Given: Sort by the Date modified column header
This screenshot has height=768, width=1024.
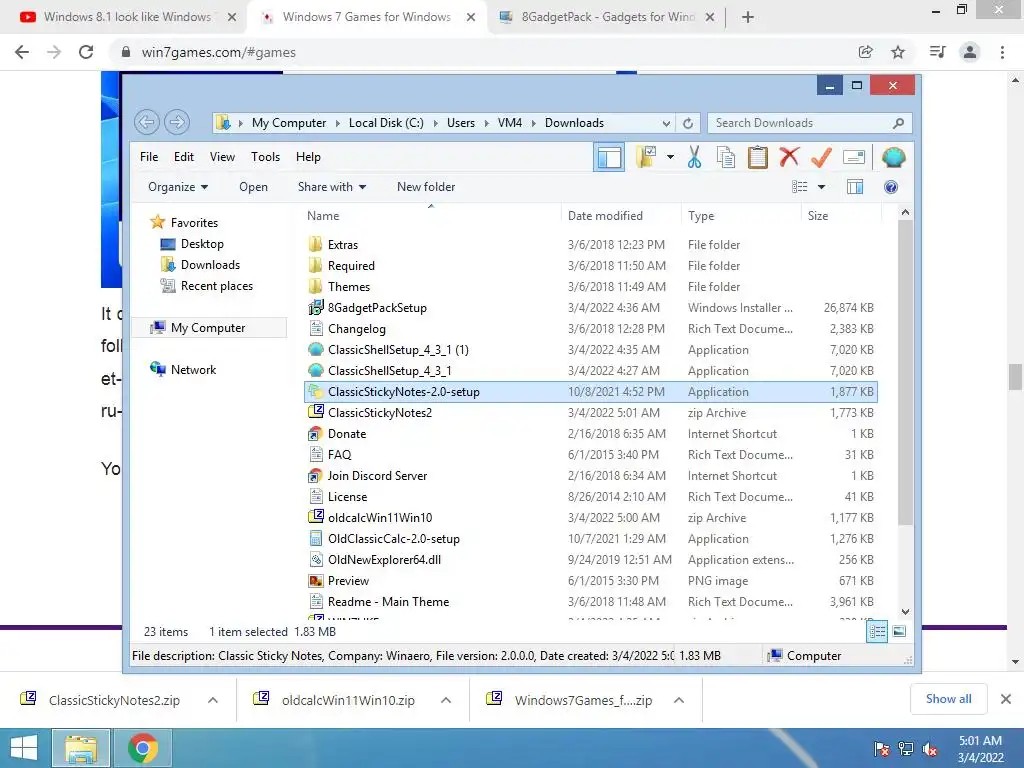Looking at the screenshot, I should (x=620, y=216).
